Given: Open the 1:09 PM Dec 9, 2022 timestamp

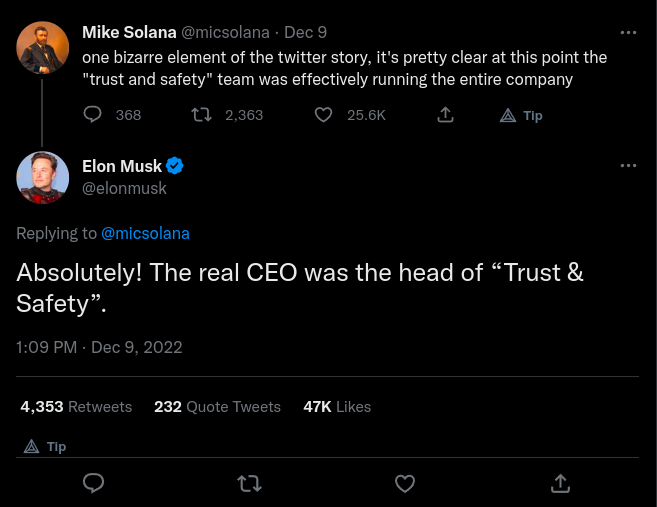Looking at the screenshot, I should (x=99, y=348).
